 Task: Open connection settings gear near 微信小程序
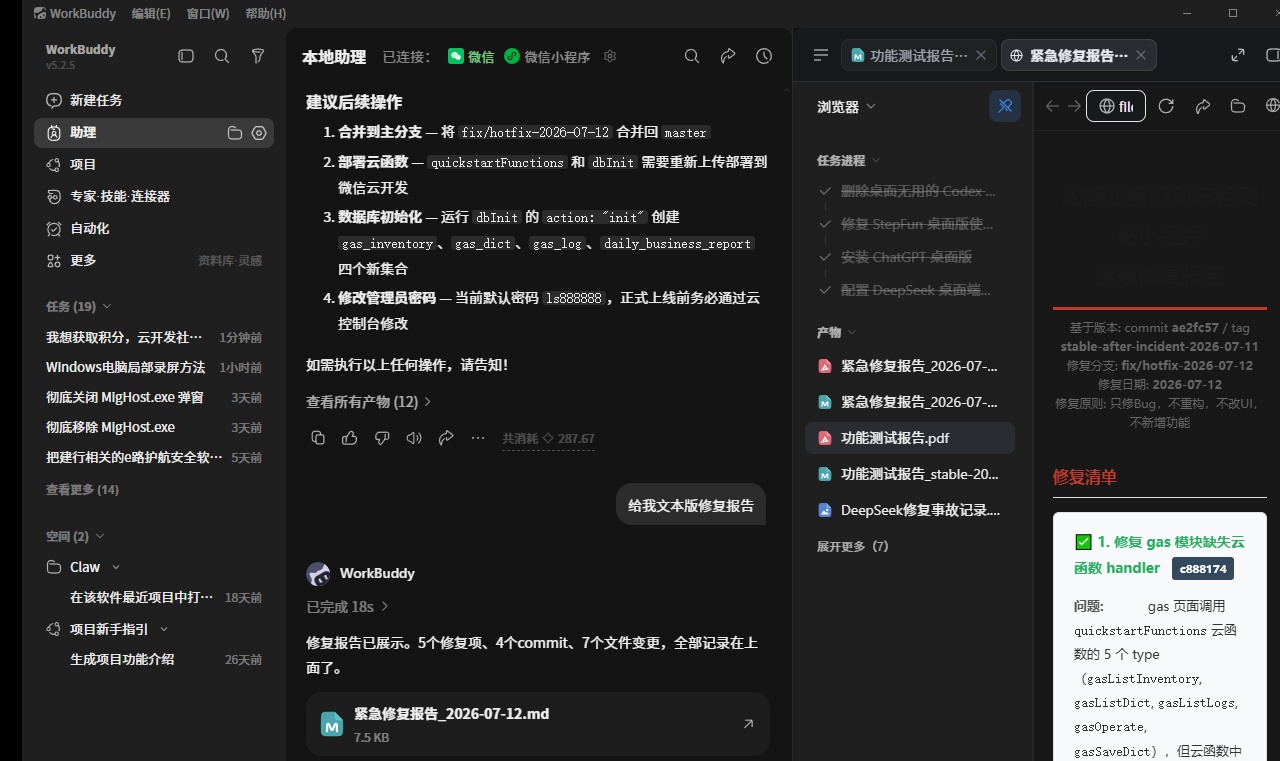610,56
